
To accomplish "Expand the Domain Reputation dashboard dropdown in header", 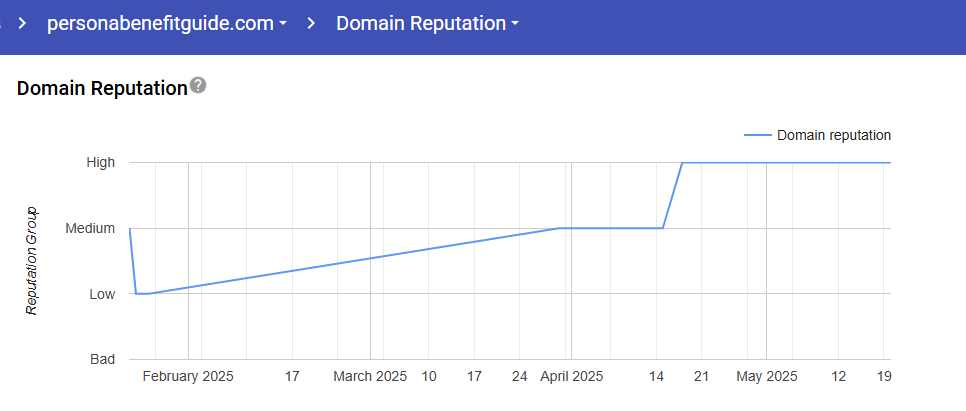I will [427, 24].
